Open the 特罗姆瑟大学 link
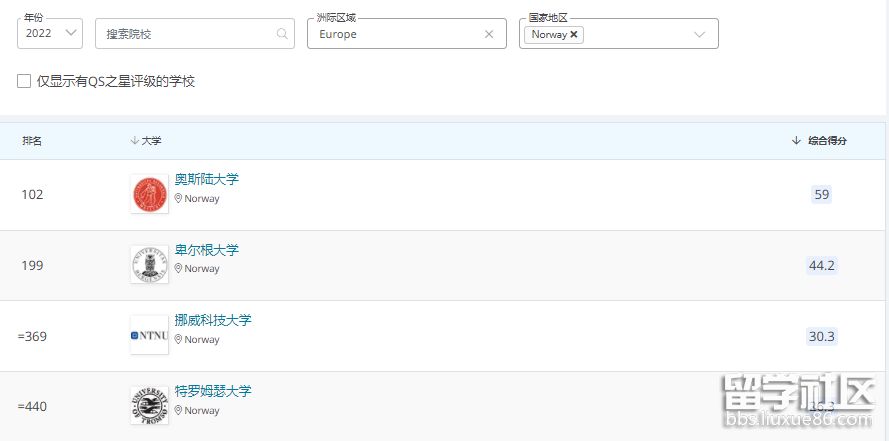 coord(213,391)
